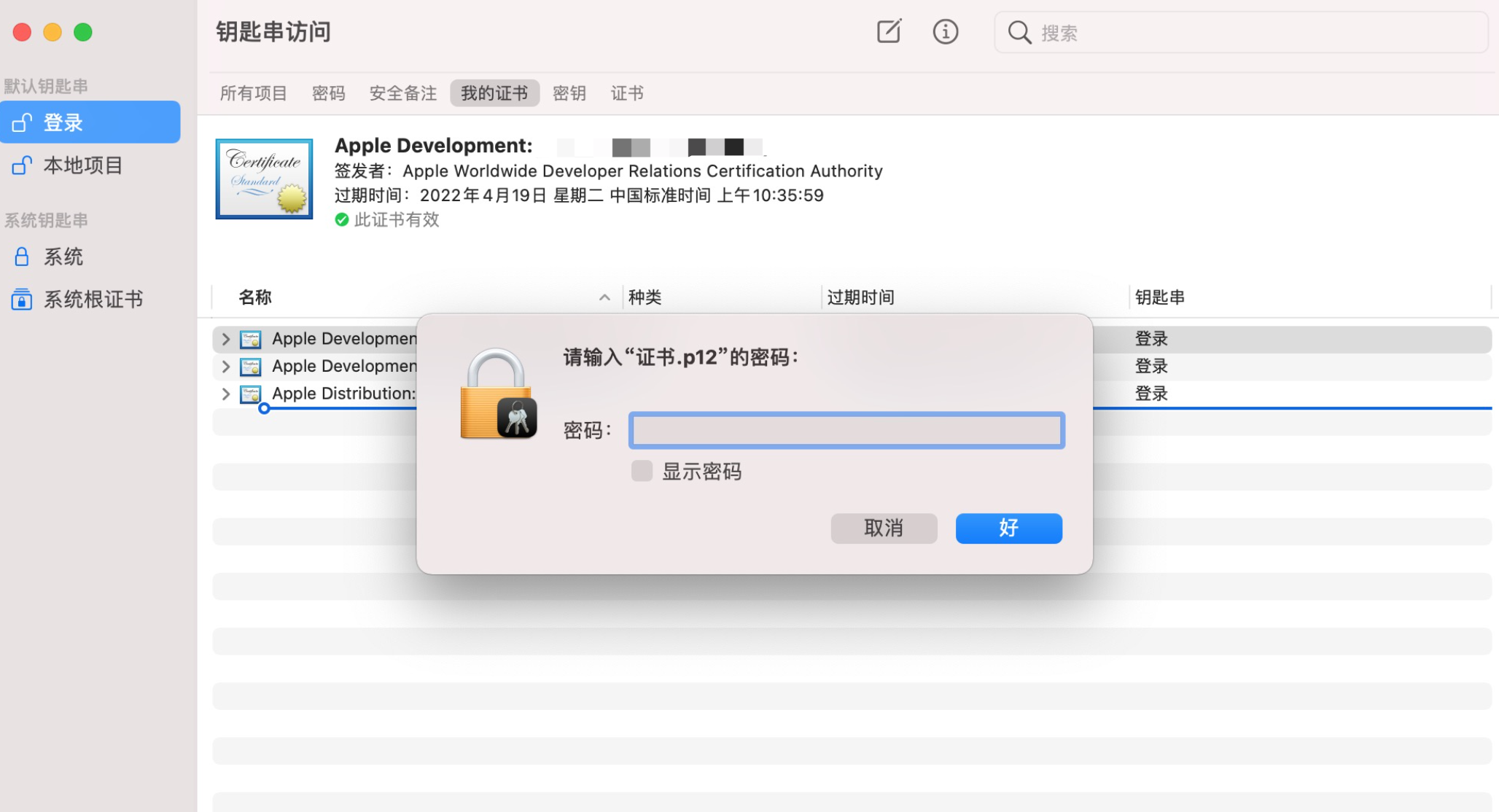Expand the Apple Distribution certificate row

point(225,394)
